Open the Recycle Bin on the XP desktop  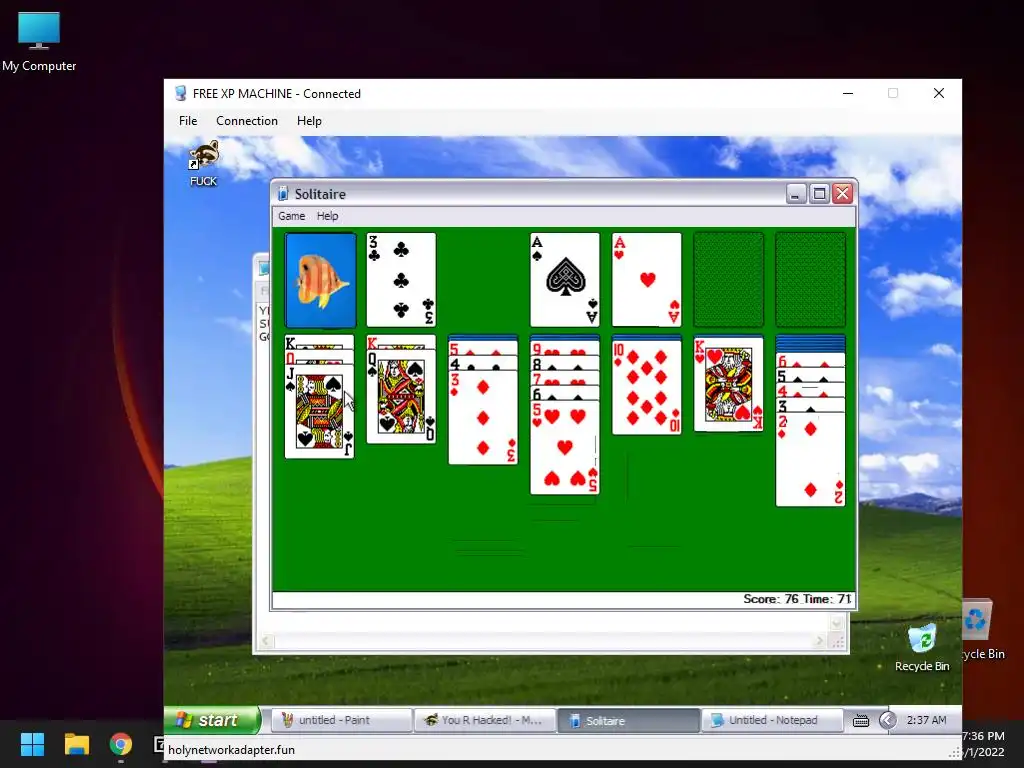922,647
